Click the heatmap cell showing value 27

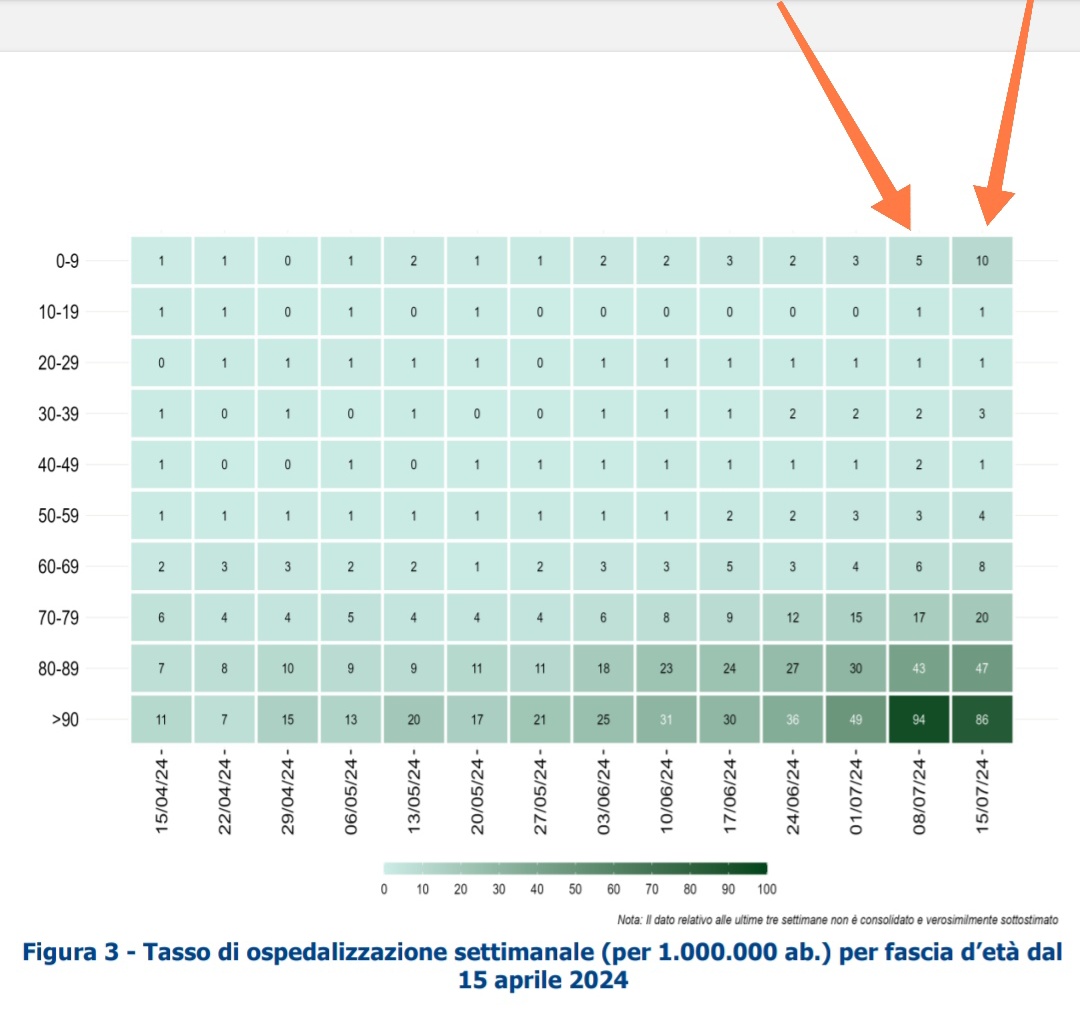pyautogui.click(x=793, y=669)
